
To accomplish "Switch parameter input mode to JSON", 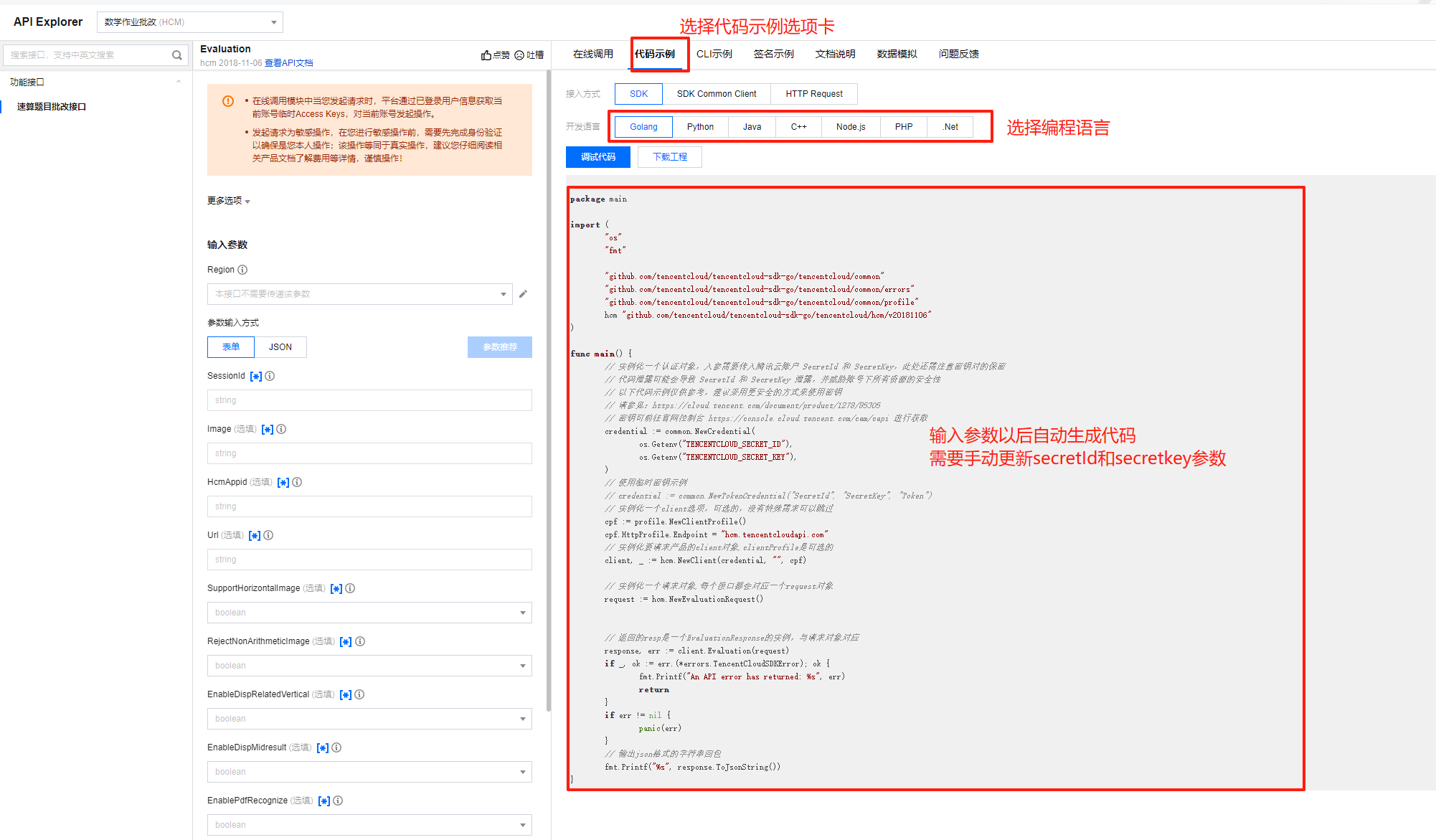I will point(280,347).
